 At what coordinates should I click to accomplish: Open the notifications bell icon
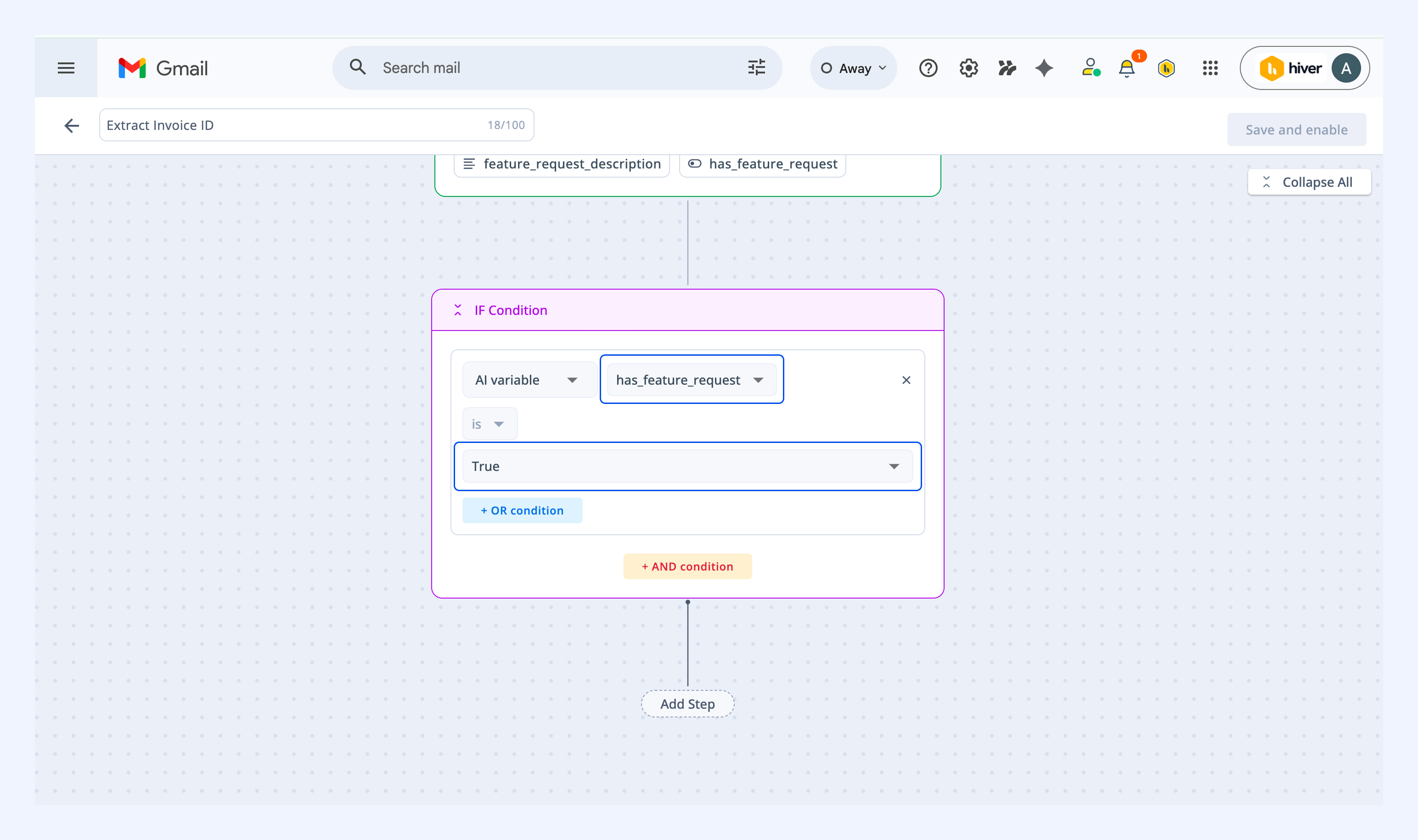point(1127,68)
